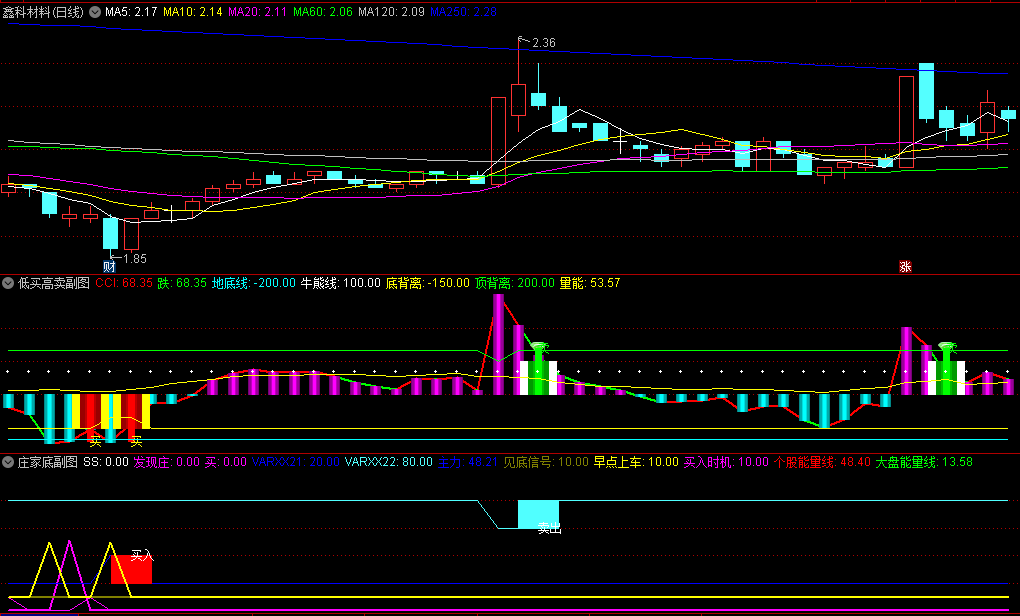The image size is (1020, 616).
Task: Click the 财 marker below the 1.85 low
Action: 109,266
